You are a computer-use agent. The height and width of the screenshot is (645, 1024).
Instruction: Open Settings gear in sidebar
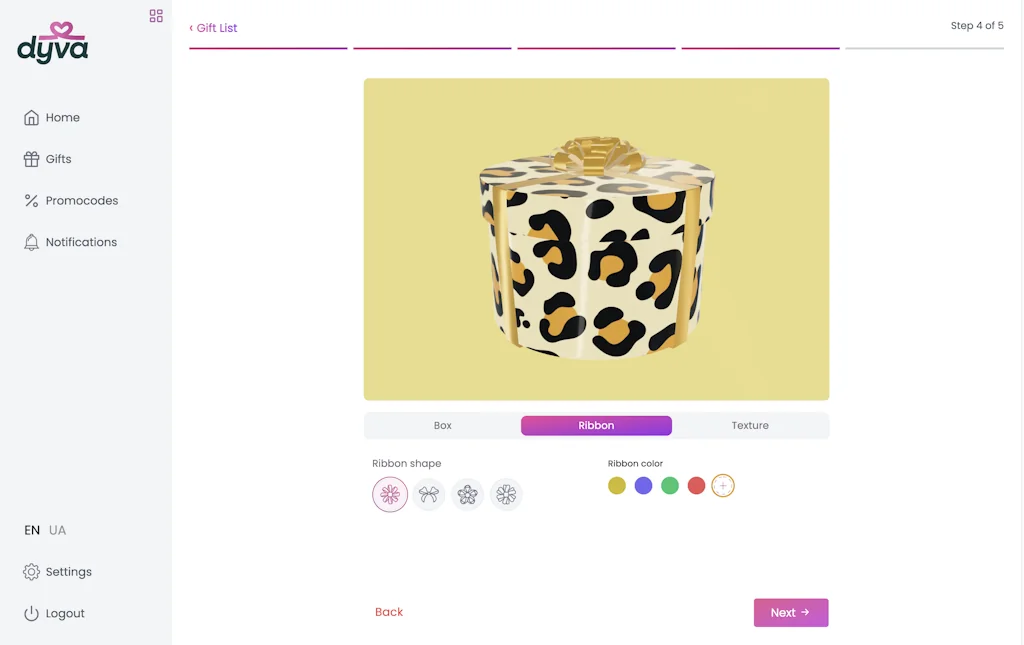point(57,572)
